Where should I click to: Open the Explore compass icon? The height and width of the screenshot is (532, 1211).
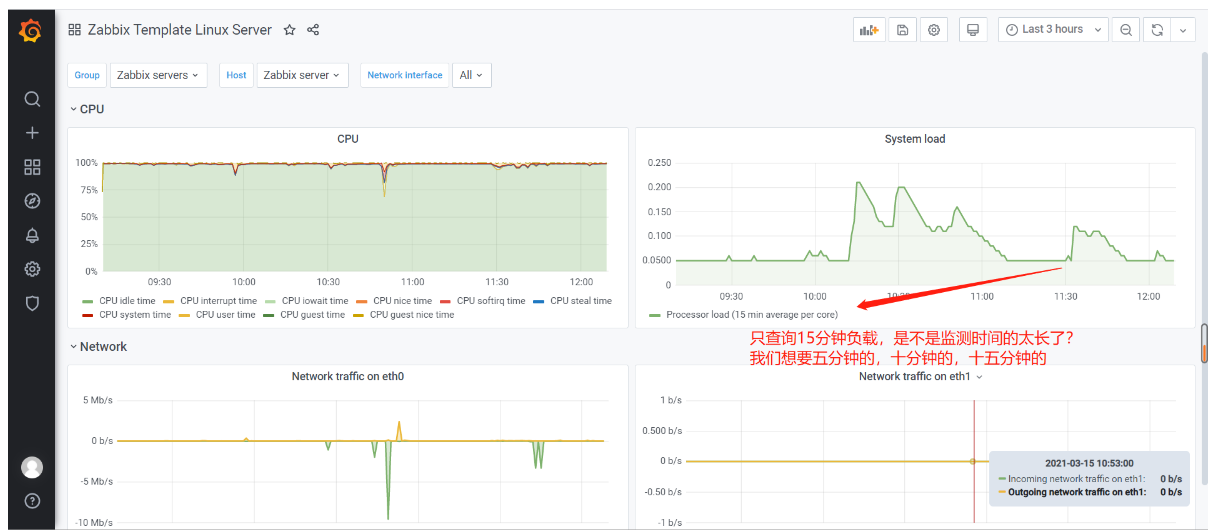[32, 201]
